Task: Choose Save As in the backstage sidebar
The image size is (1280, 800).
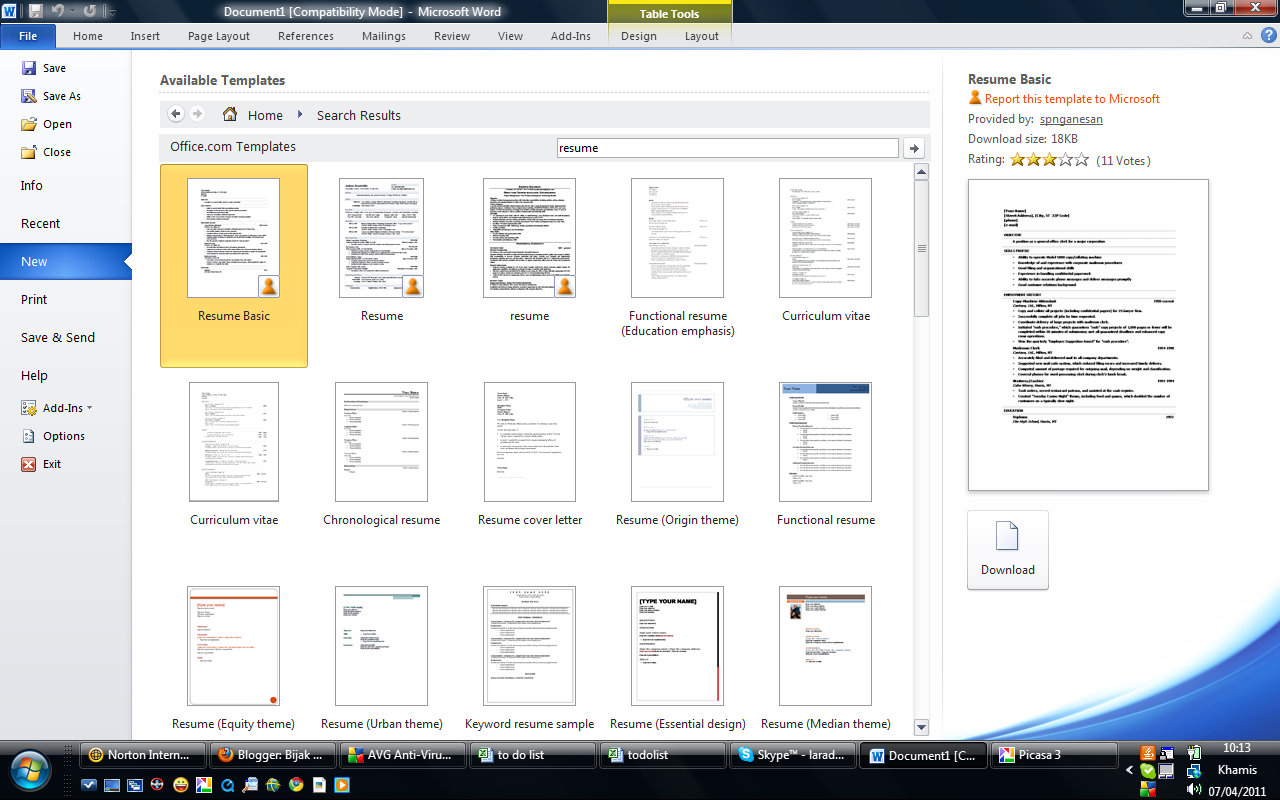Action: (51, 96)
